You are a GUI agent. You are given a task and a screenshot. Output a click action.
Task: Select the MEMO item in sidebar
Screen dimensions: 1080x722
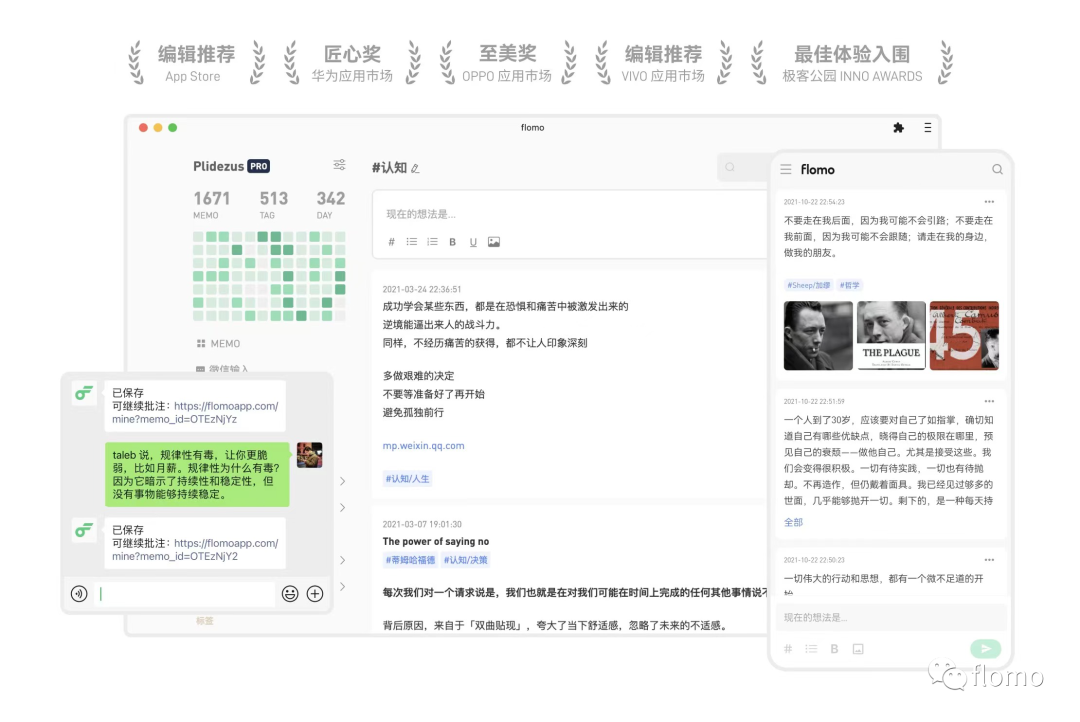218,343
